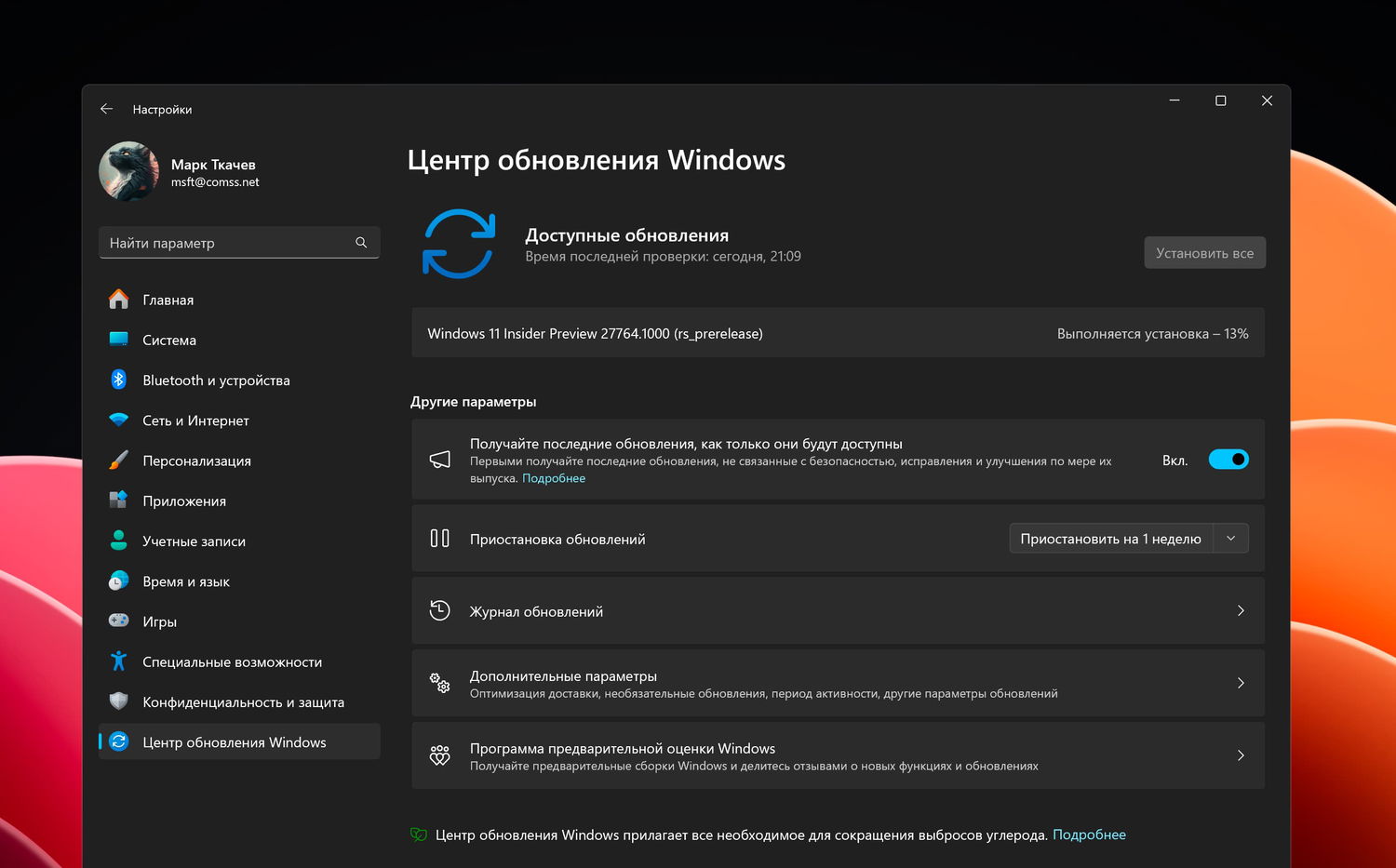1396x868 pixels.
Task: Click the Специальные возможности accessibility icon
Action: point(119,661)
